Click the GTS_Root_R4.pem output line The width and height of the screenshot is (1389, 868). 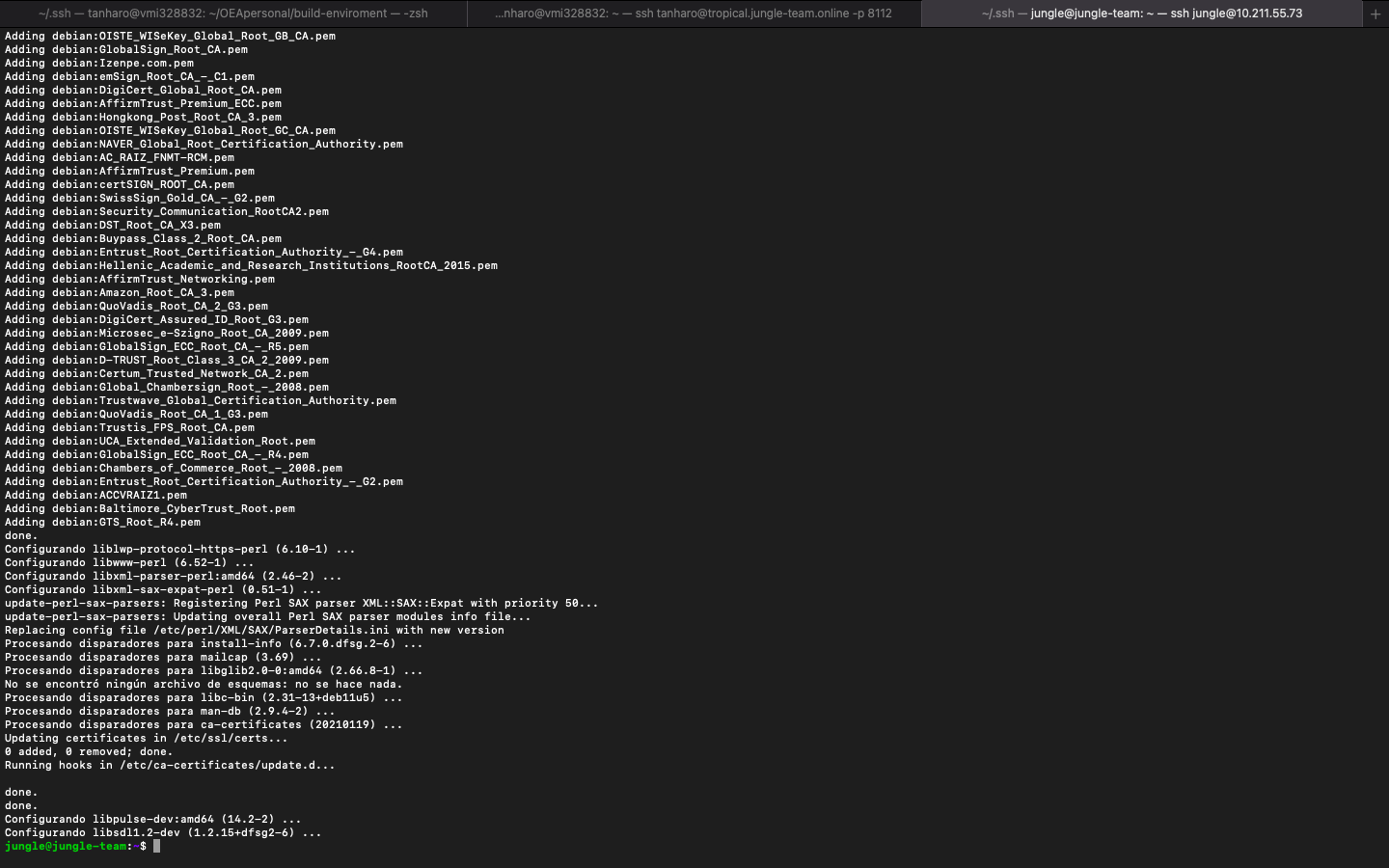click(x=102, y=522)
